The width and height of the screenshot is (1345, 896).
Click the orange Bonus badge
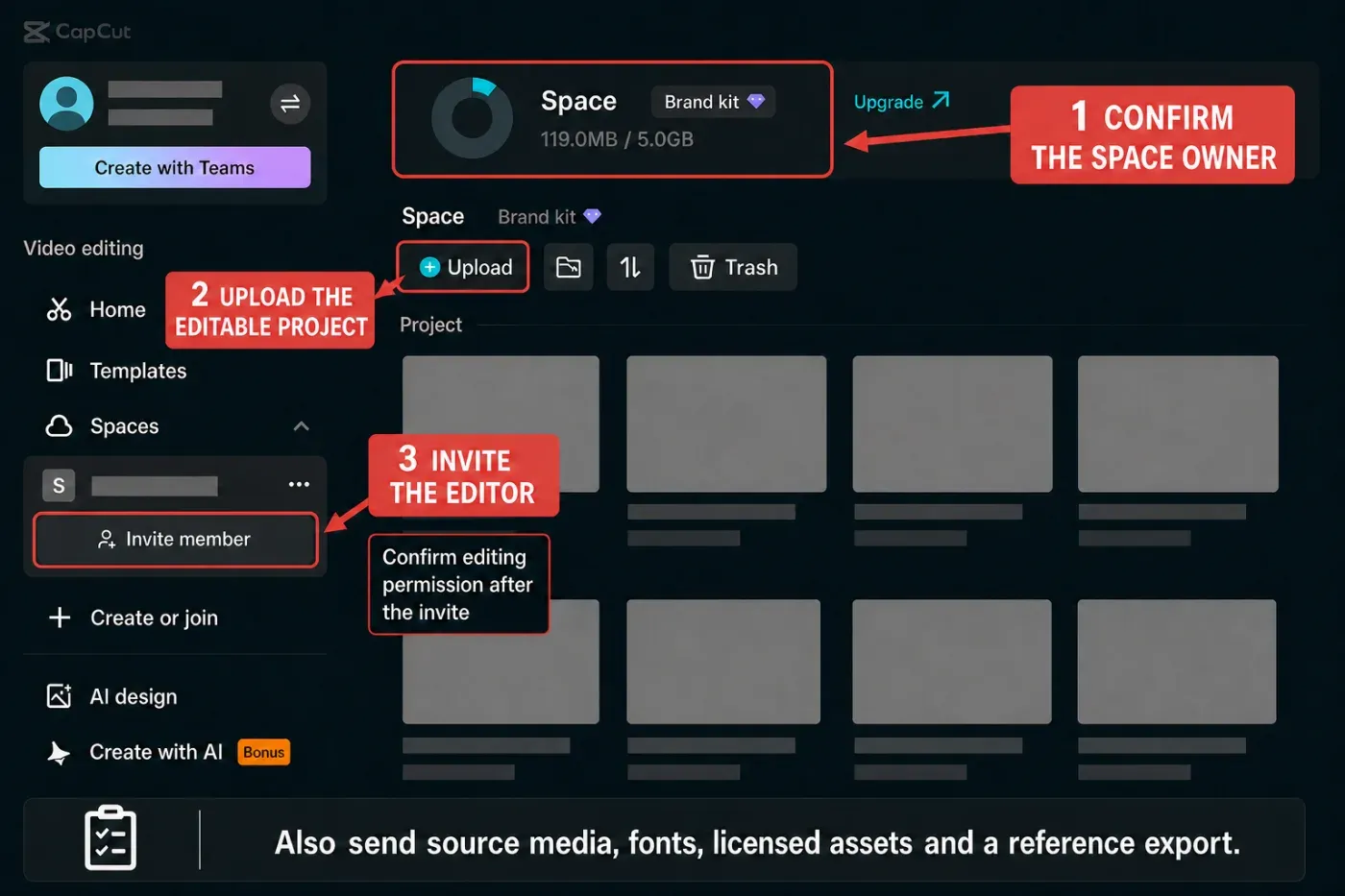click(x=263, y=752)
